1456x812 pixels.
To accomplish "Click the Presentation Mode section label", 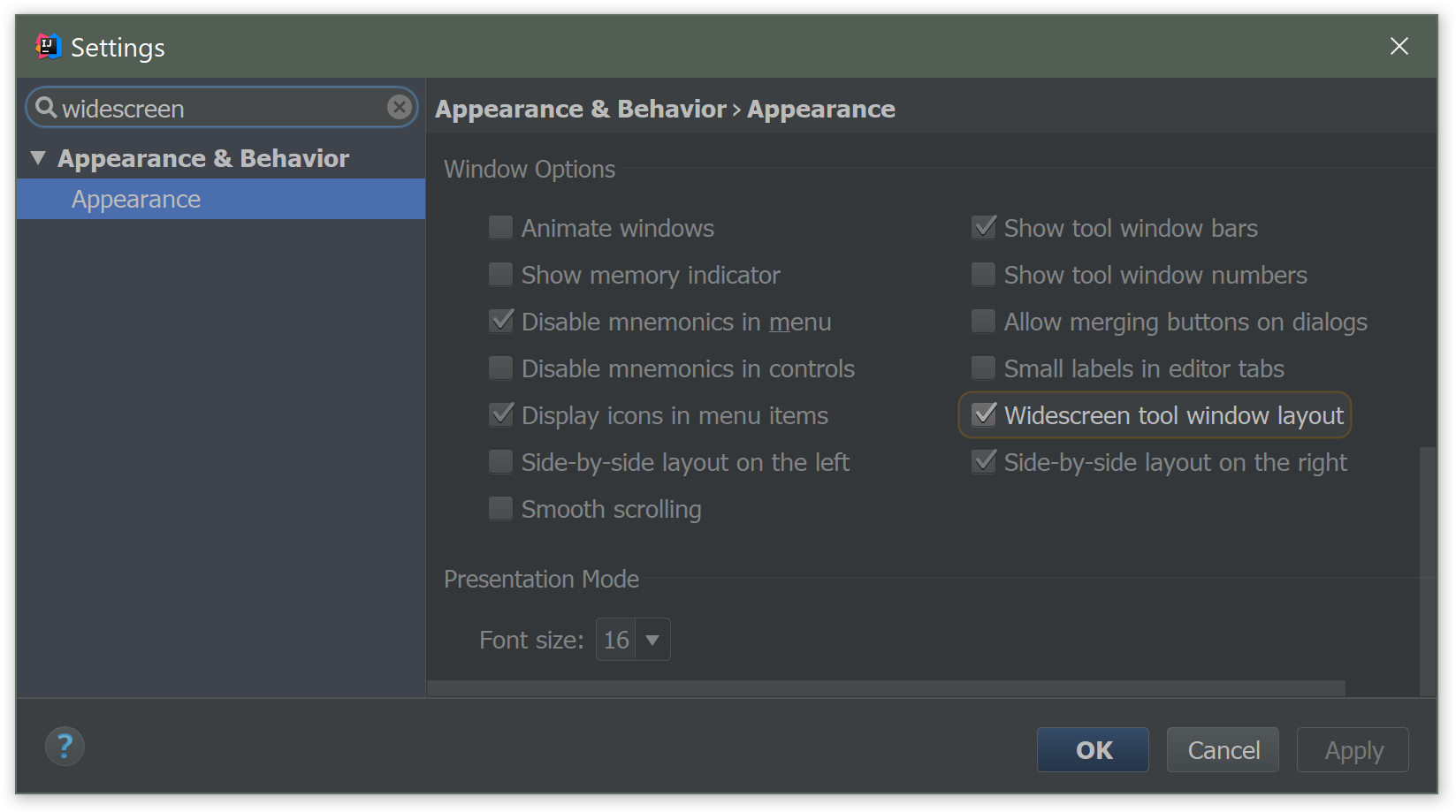I will (x=541, y=579).
